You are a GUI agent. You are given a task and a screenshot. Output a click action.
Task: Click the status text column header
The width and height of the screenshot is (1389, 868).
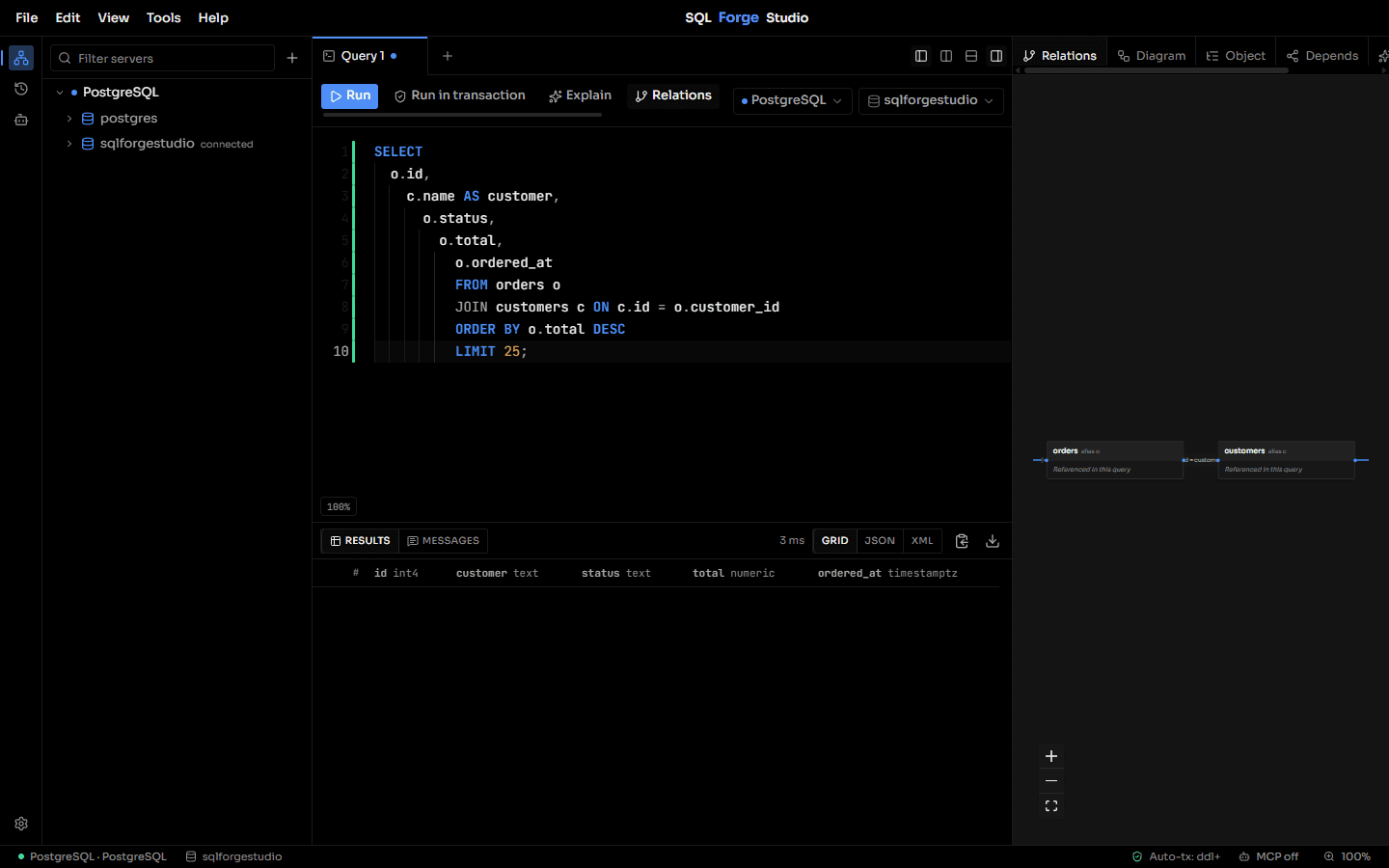(x=616, y=573)
